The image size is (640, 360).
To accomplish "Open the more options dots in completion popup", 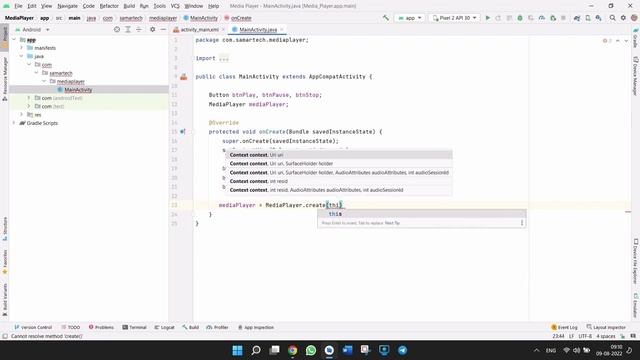I will (x=522, y=223).
